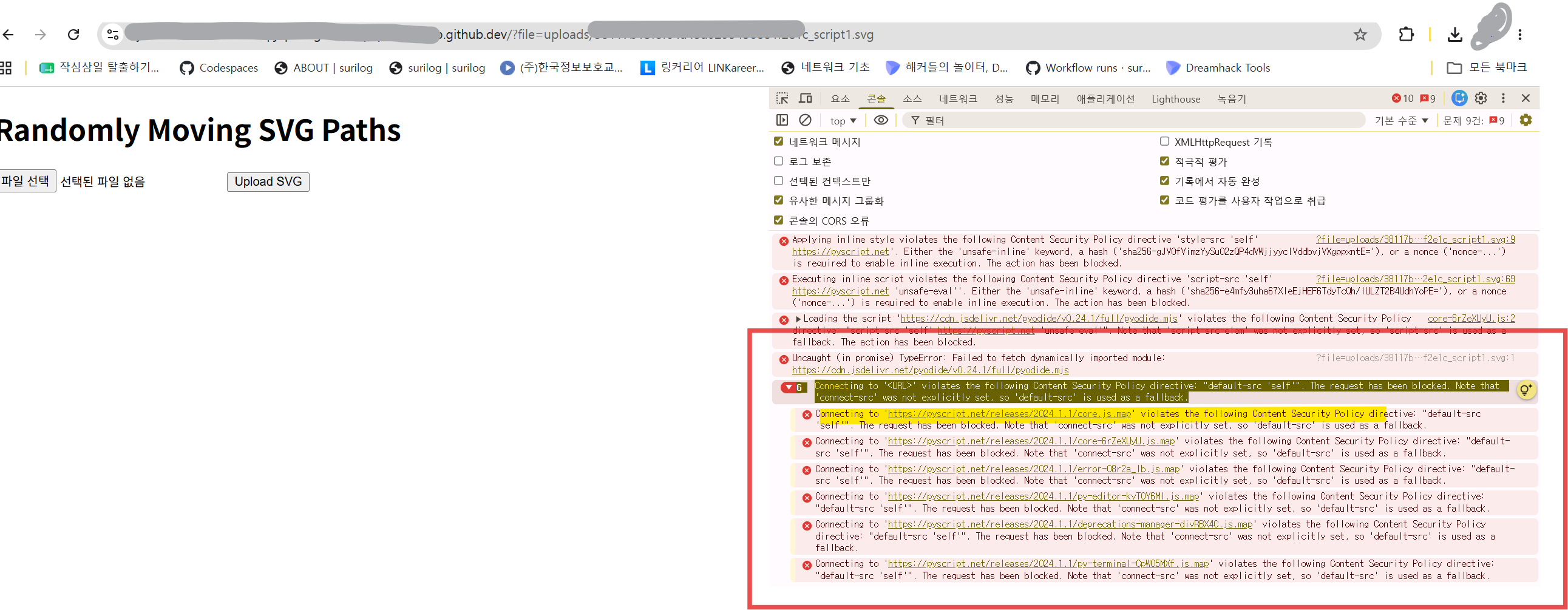
Task: Switch to the 성능 tab
Action: click(x=1004, y=98)
